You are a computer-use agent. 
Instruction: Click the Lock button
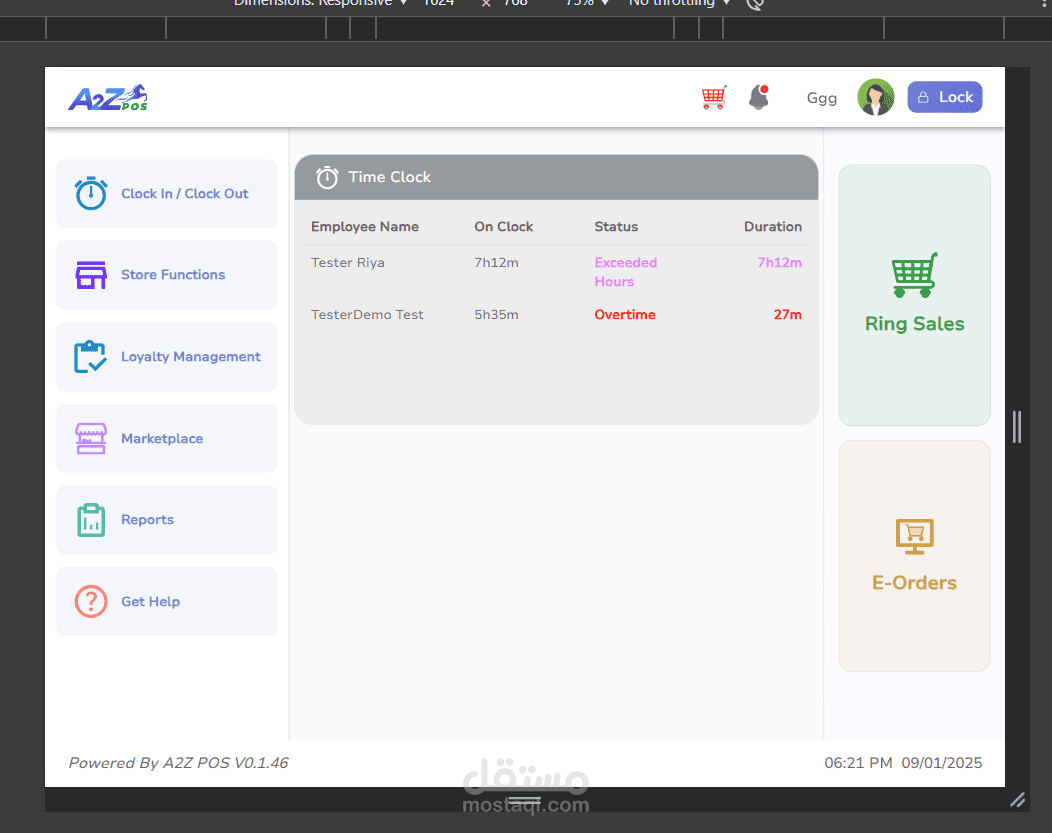coord(945,97)
